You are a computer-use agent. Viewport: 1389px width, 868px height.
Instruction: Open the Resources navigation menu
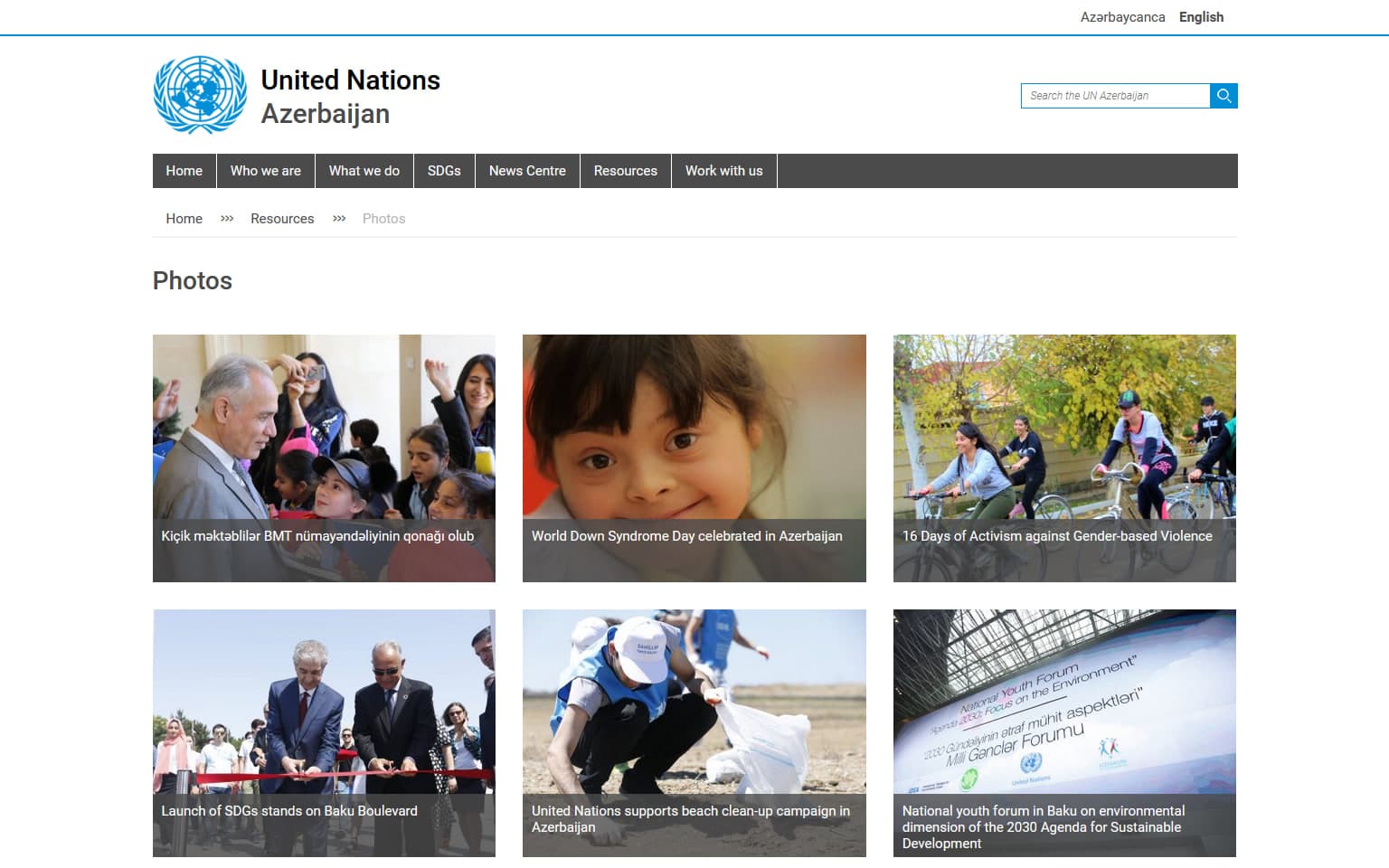[626, 171]
